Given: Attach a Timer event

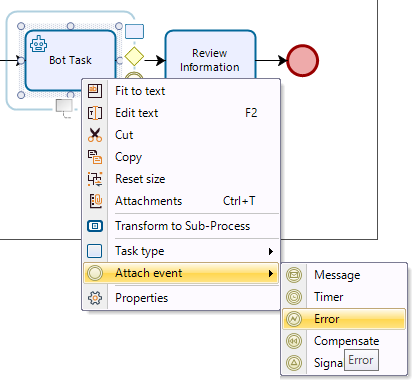Looking at the screenshot, I should pyautogui.click(x=344, y=297).
